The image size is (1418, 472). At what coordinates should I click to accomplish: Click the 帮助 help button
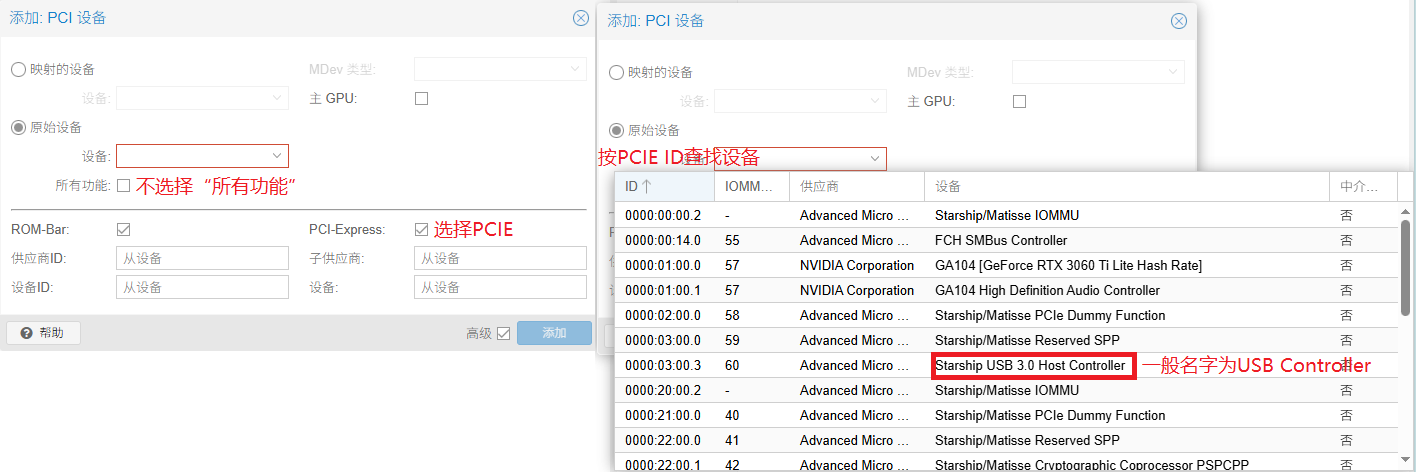(x=43, y=333)
